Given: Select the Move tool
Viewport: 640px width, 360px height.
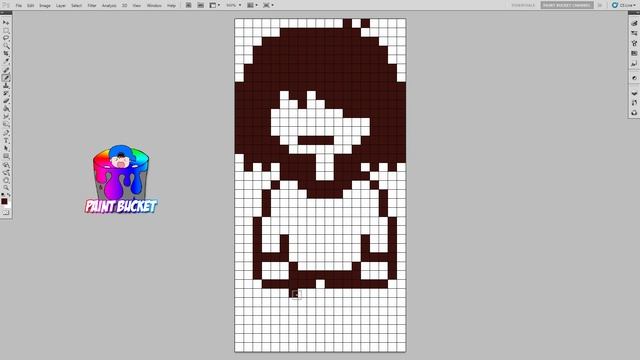Looking at the screenshot, I should tap(6, 22).
